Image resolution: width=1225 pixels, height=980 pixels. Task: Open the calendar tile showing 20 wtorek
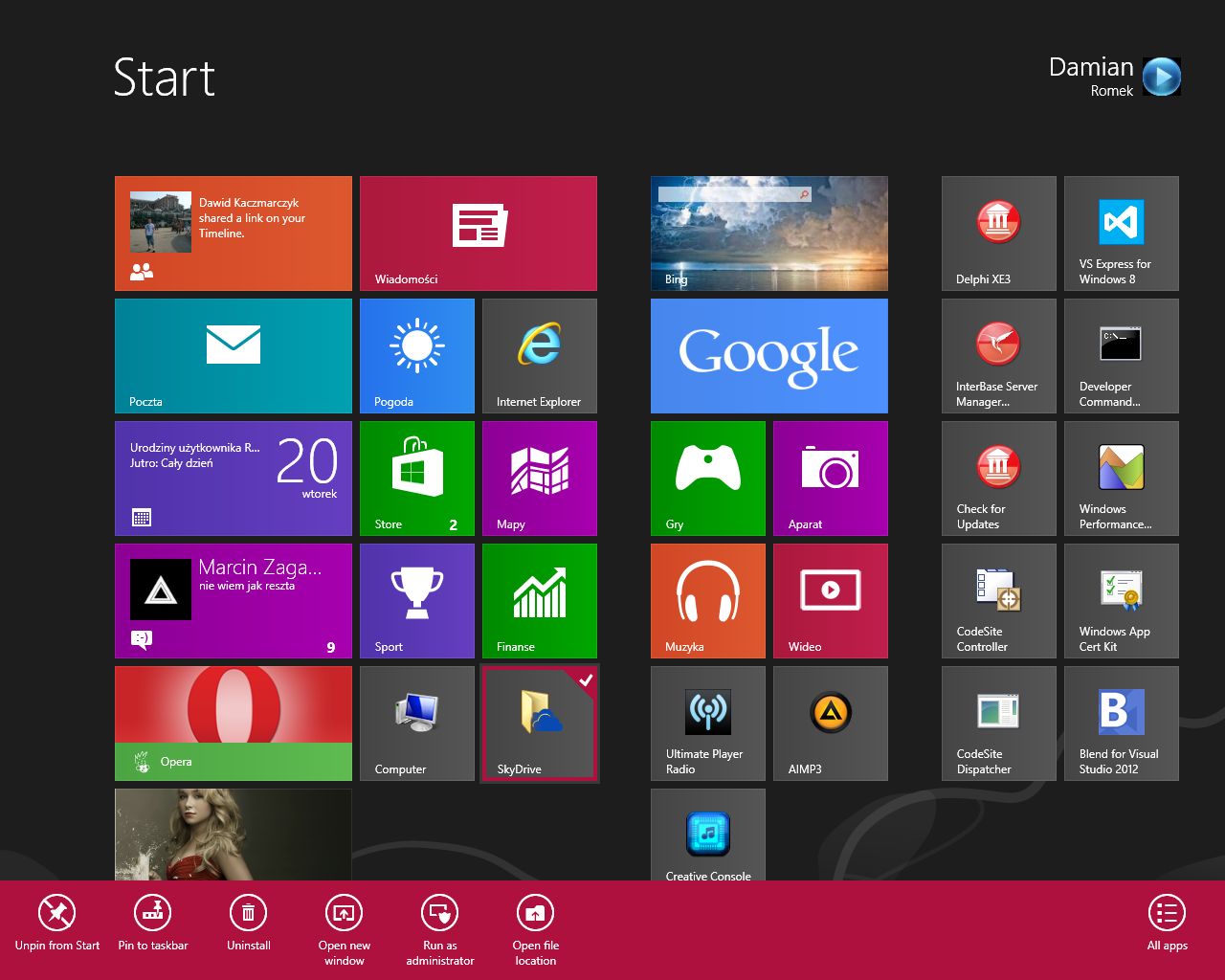point(234,479)
